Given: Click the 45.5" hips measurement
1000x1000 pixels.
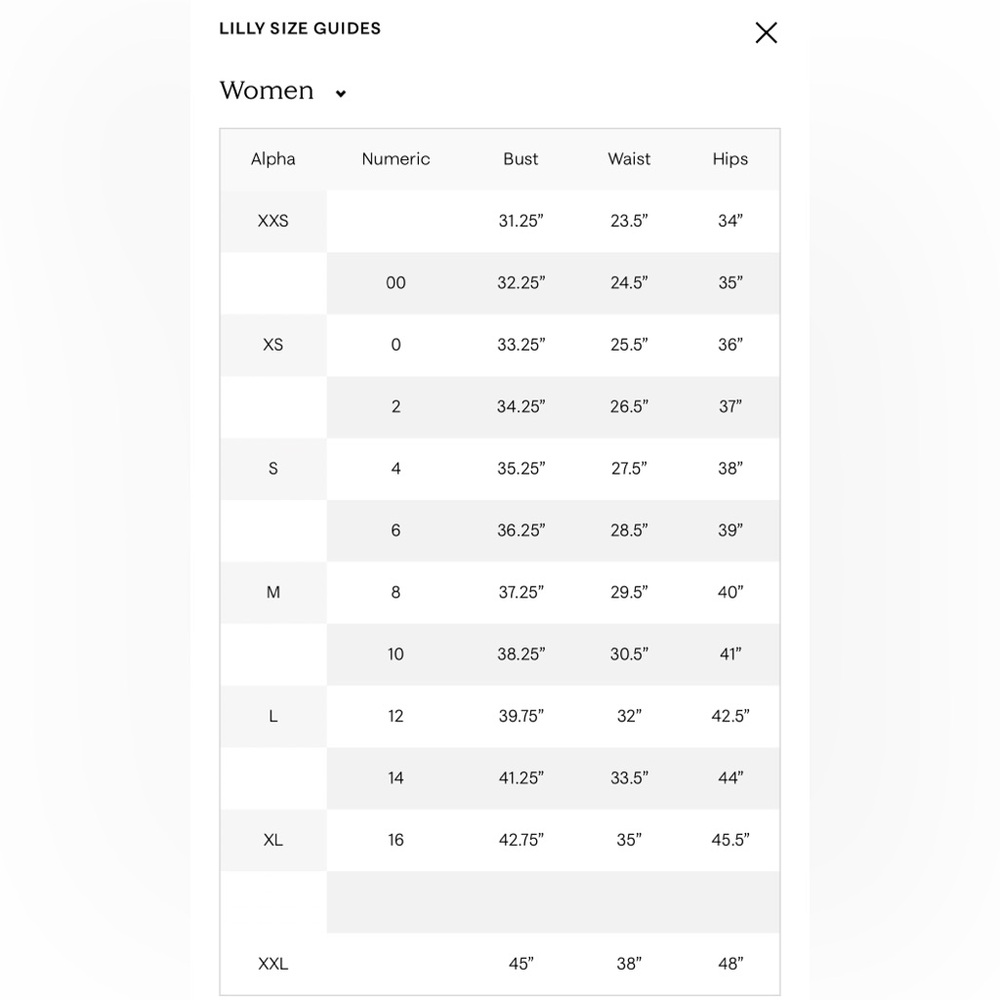Looking at the screenshot, I should click(730, 839).
